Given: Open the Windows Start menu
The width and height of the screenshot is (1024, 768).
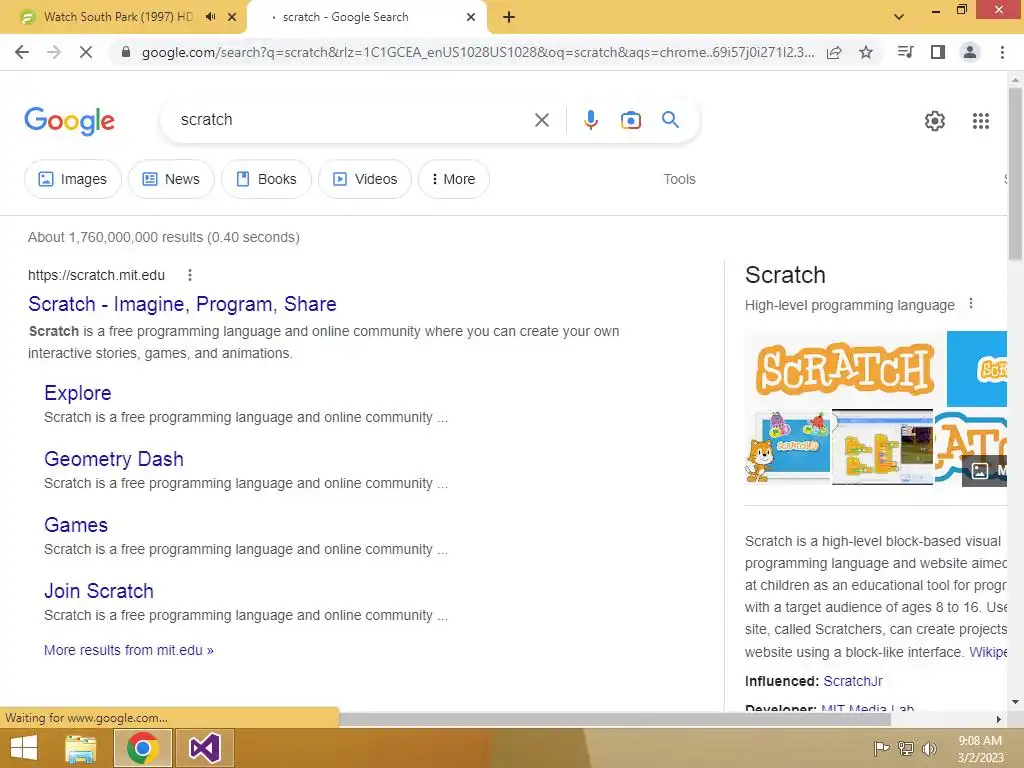Looking at the screenshot, I should (x=24, y=748).
